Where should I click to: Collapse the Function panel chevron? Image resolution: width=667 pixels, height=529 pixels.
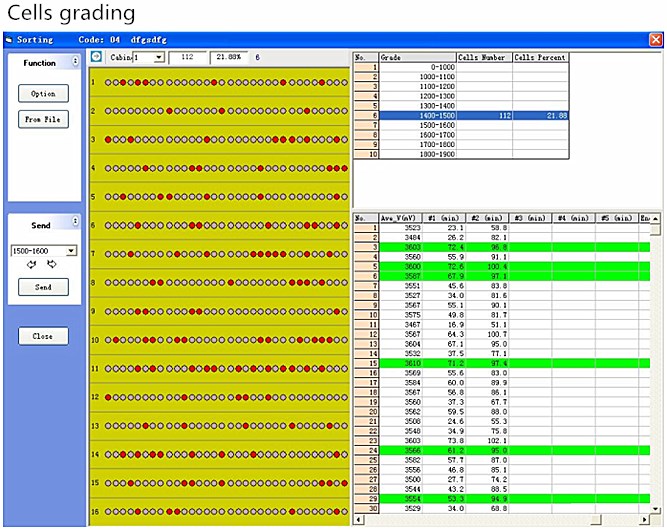75,62
